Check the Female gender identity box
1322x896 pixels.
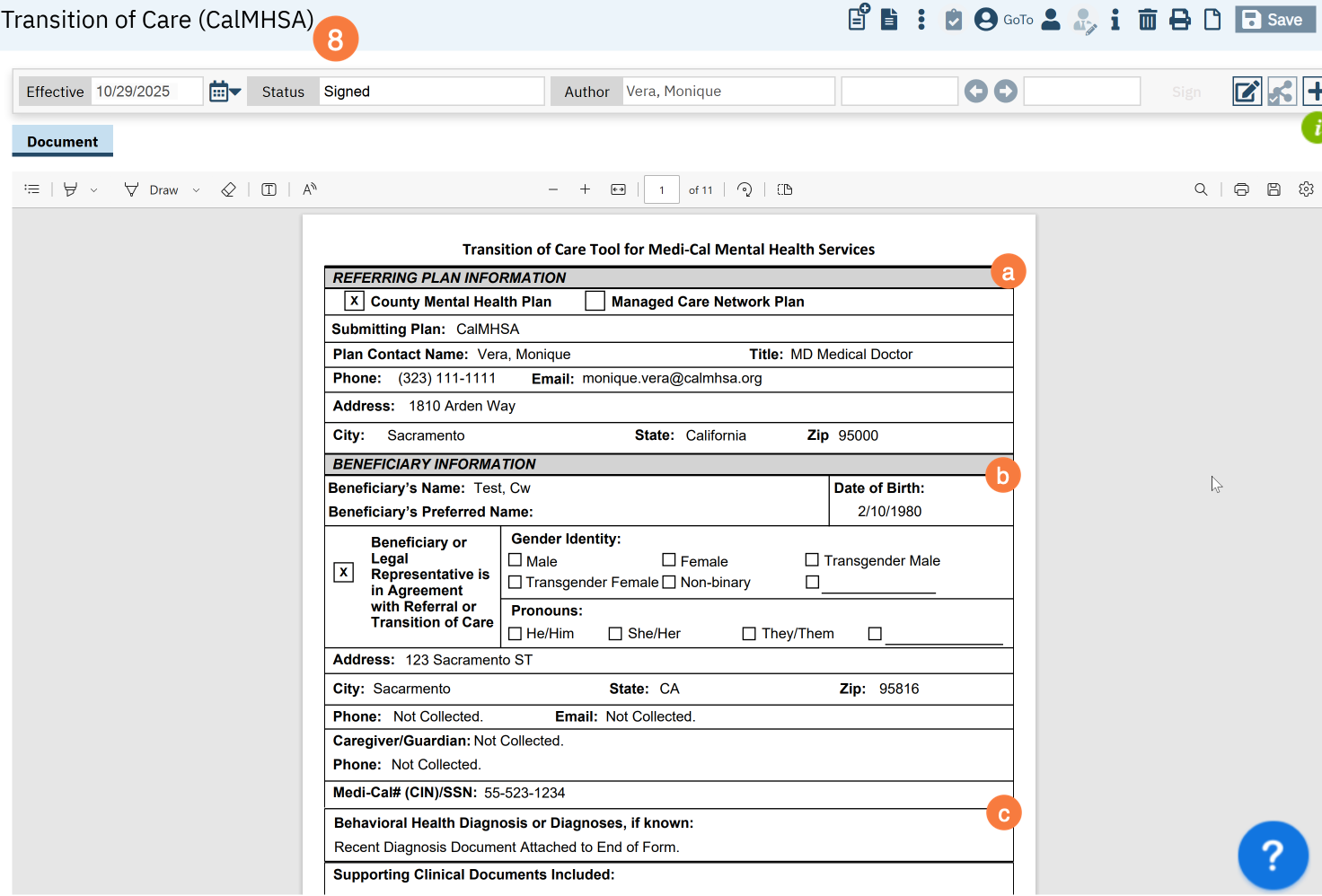point(669,560)
